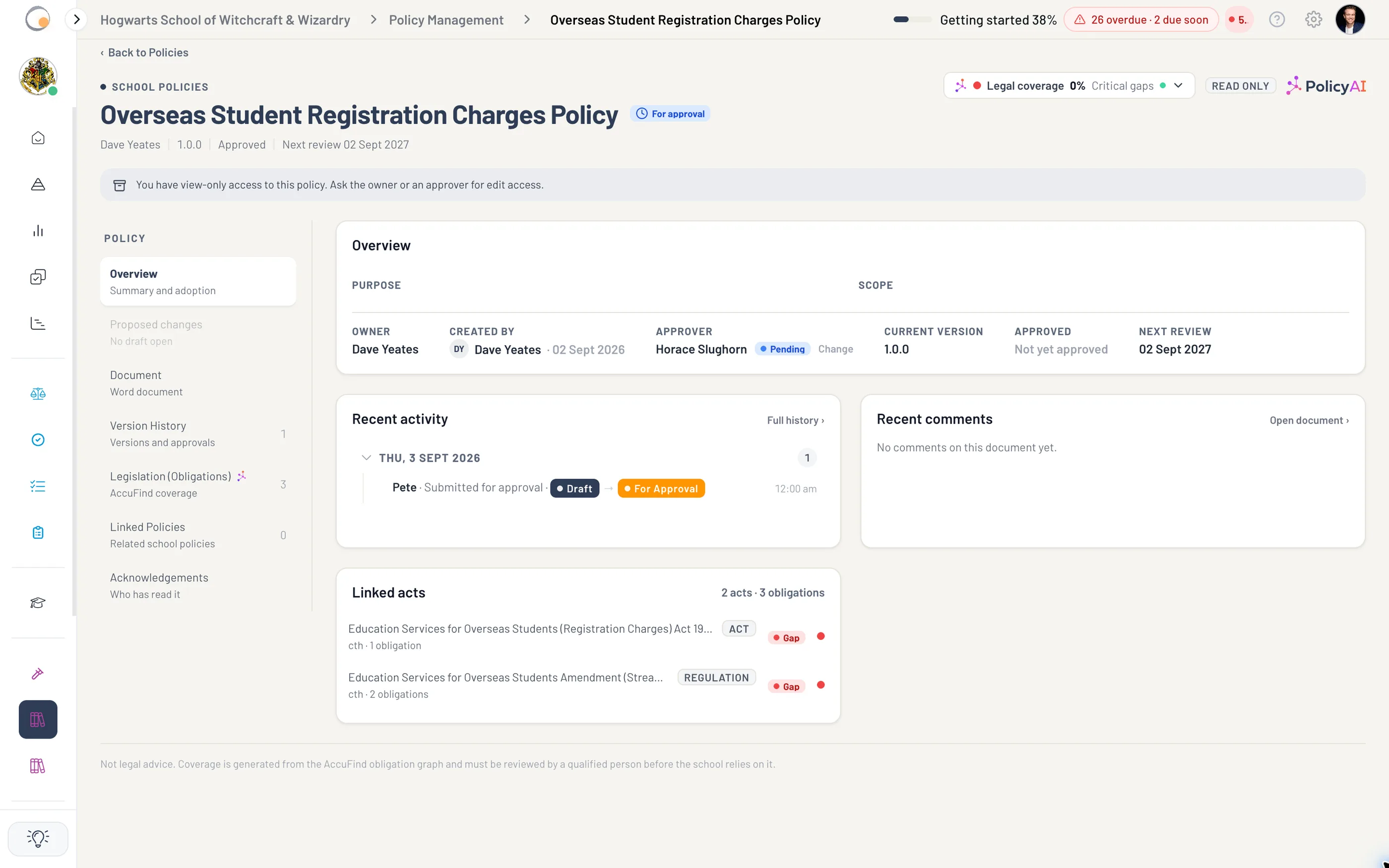Click the Change approver link
This screenshot has width=1389, height=868.
coord(835,349)
